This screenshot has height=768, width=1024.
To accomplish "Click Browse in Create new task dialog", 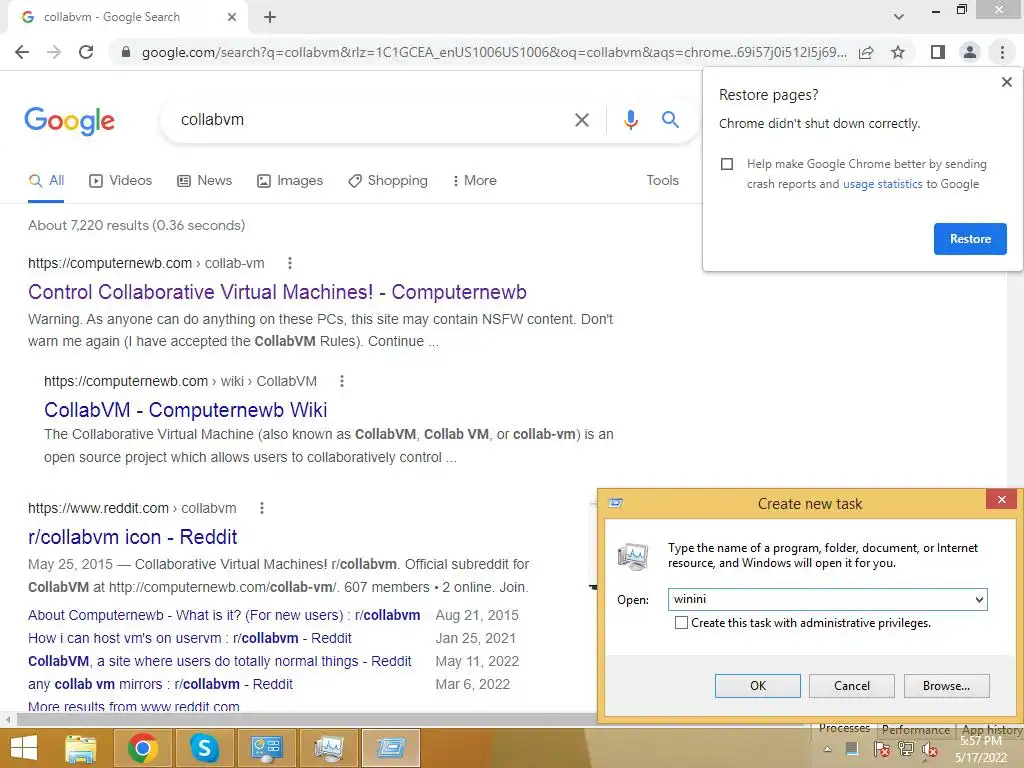I will point(946,686).
